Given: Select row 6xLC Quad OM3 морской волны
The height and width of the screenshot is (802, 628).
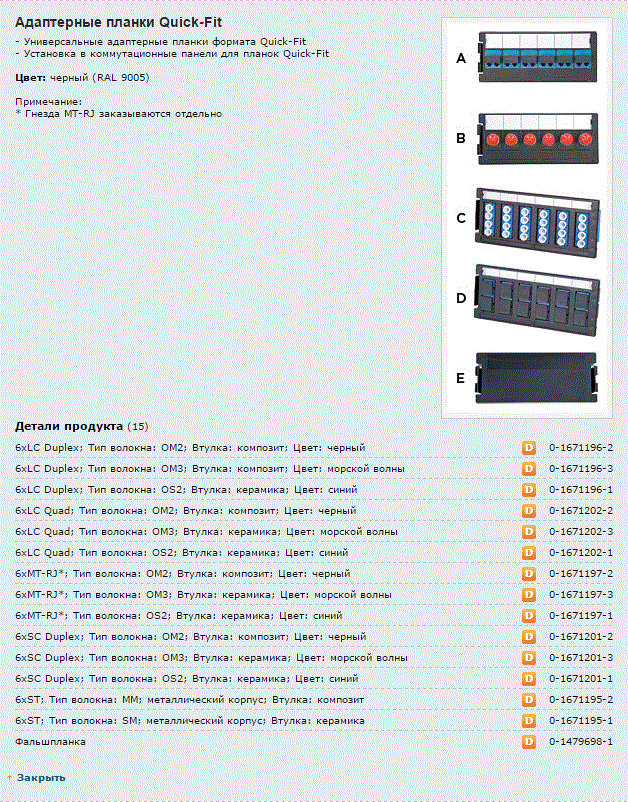Looking at the screenshot, I should tap(207, 531).
